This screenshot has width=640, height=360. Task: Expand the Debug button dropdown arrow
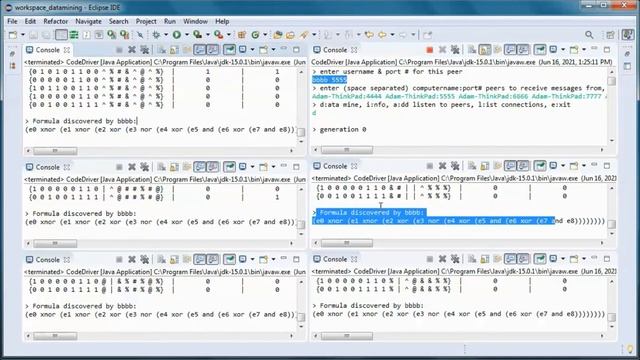pyautogui.click(x=166, y=35)
